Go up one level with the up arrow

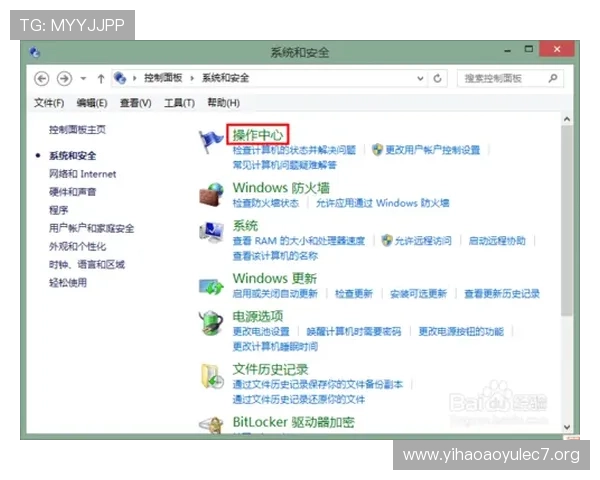coord(101,79)
